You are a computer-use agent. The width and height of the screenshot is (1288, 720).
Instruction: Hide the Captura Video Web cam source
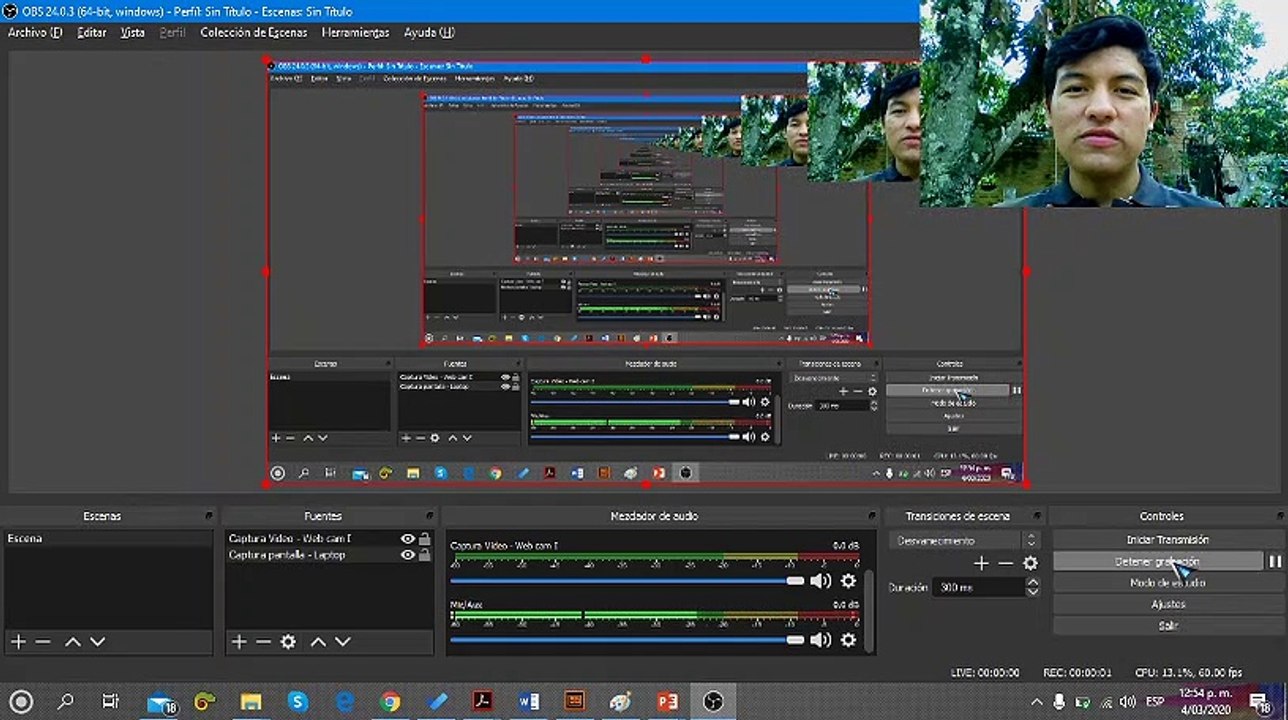click(x=407, y=539)
